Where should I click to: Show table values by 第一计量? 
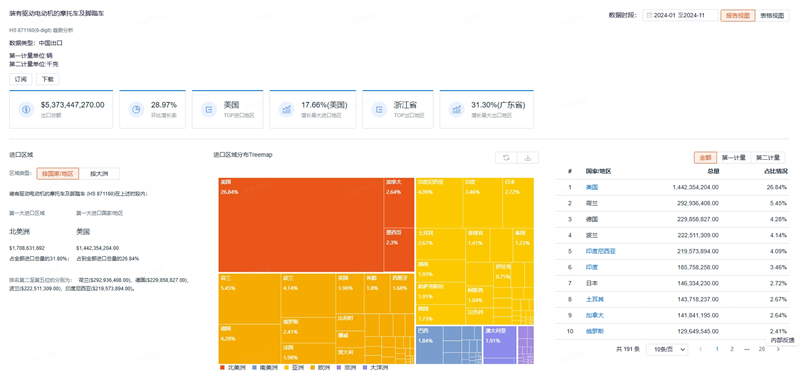734,158
